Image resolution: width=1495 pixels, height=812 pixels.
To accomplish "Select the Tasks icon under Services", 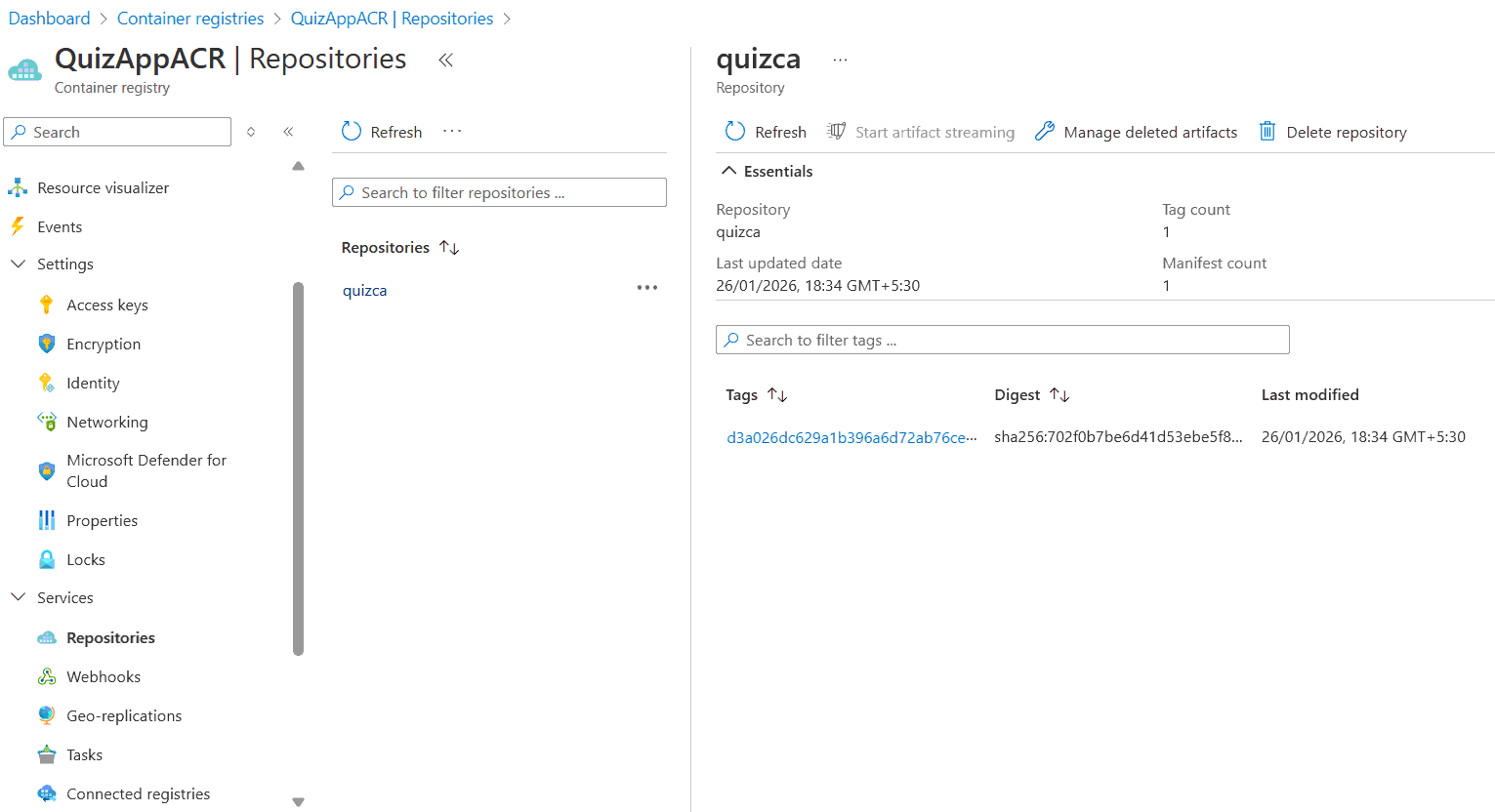I will tap(46, 754).
